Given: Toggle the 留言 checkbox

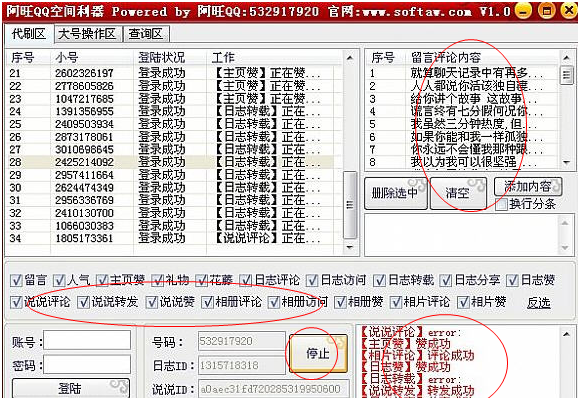Looking at the screenshot, I should point(16,280).
